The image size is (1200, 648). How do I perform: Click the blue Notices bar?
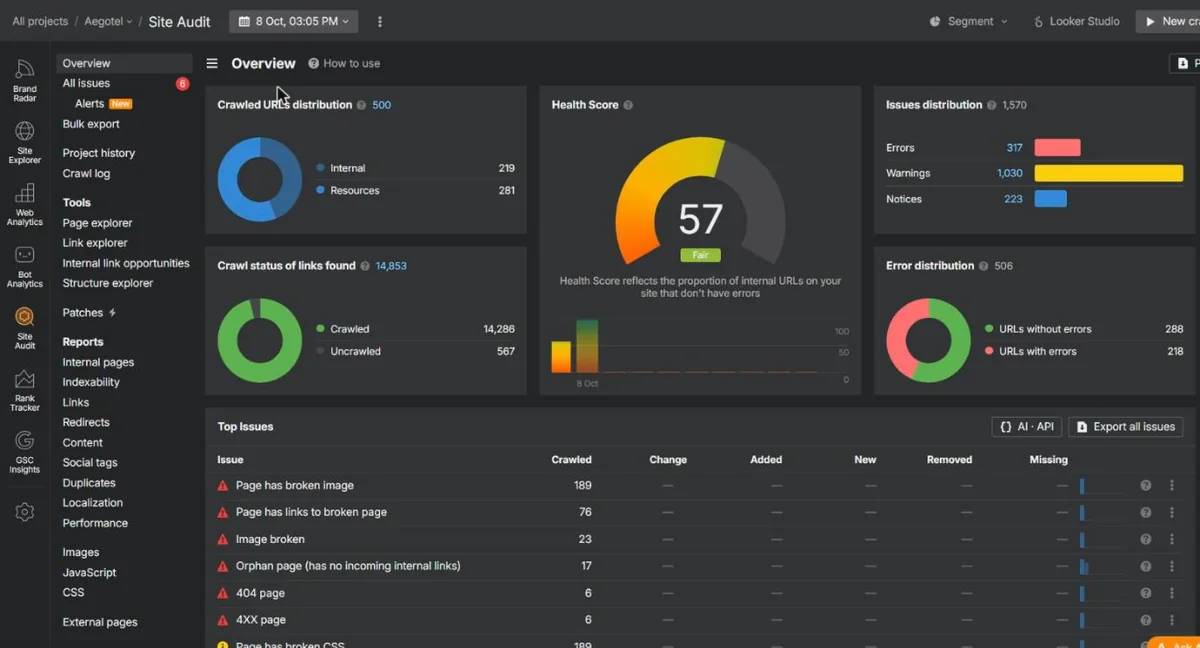pyautogui.click(x=1050, y=199)
